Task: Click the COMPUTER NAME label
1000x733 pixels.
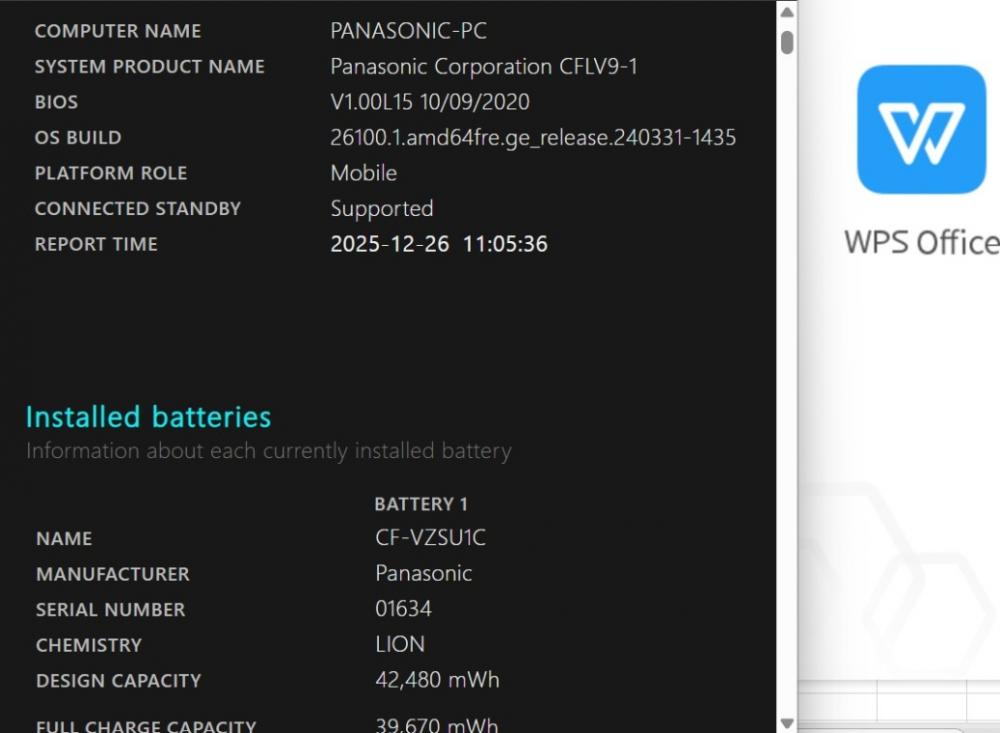Action: click(118, 31)
